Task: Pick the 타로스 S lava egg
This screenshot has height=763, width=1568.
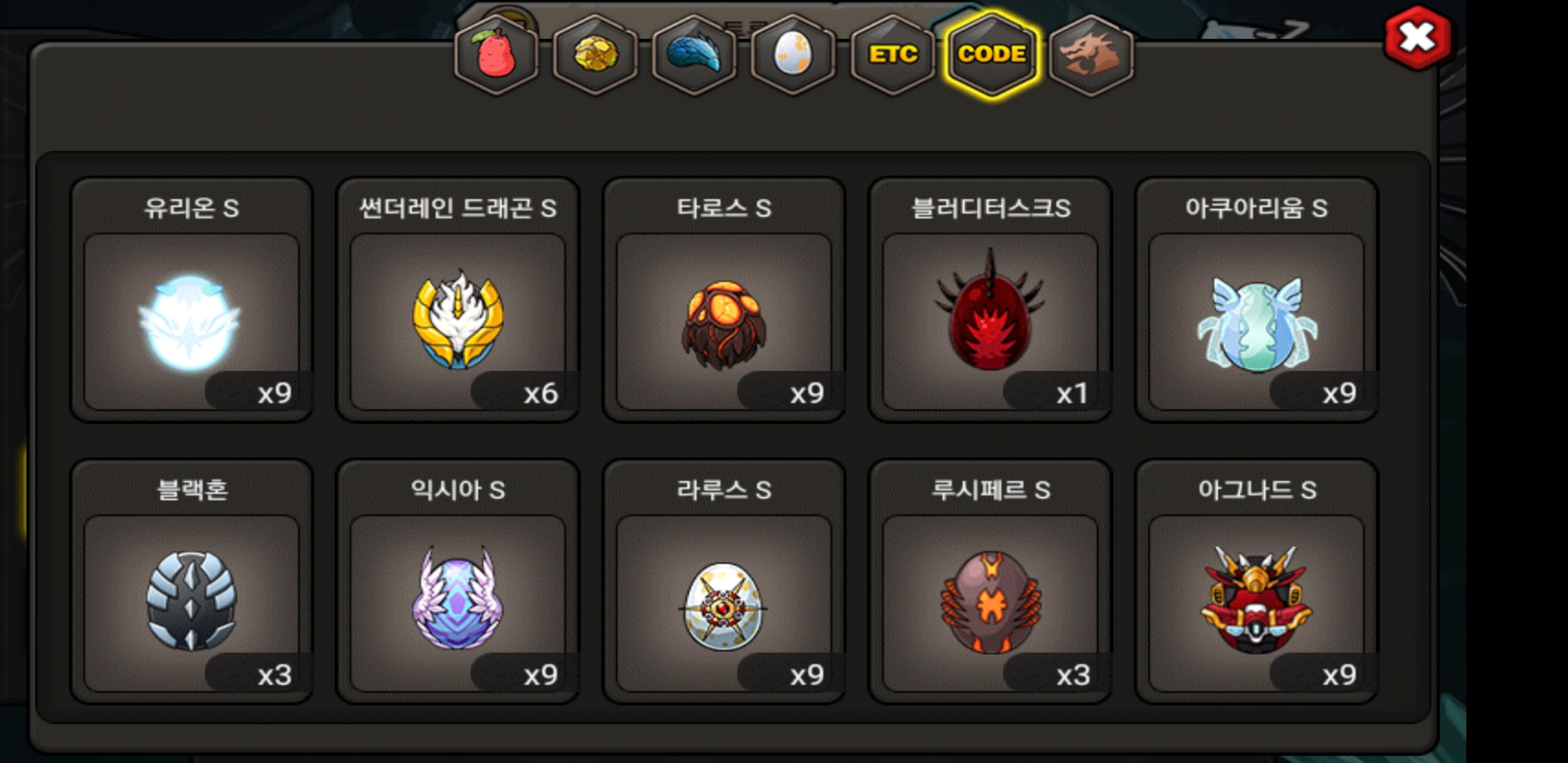Action: [x=723, y=321]
